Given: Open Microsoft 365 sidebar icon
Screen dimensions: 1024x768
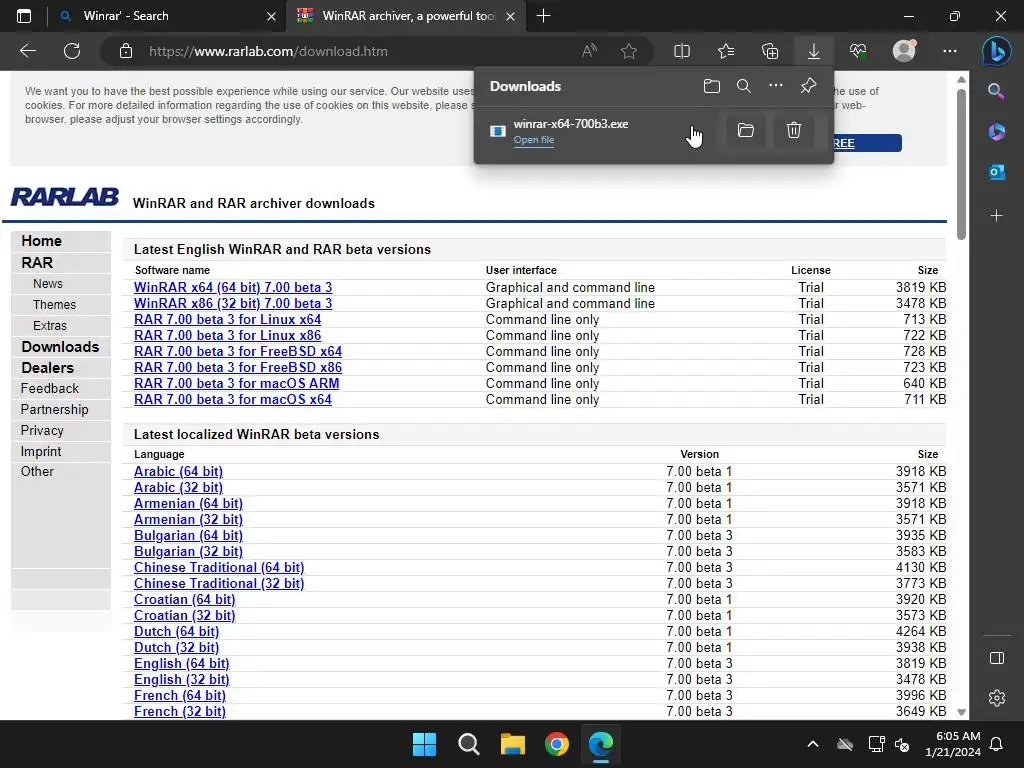Looking at the screenshot, I should click(x=997, y=131).
